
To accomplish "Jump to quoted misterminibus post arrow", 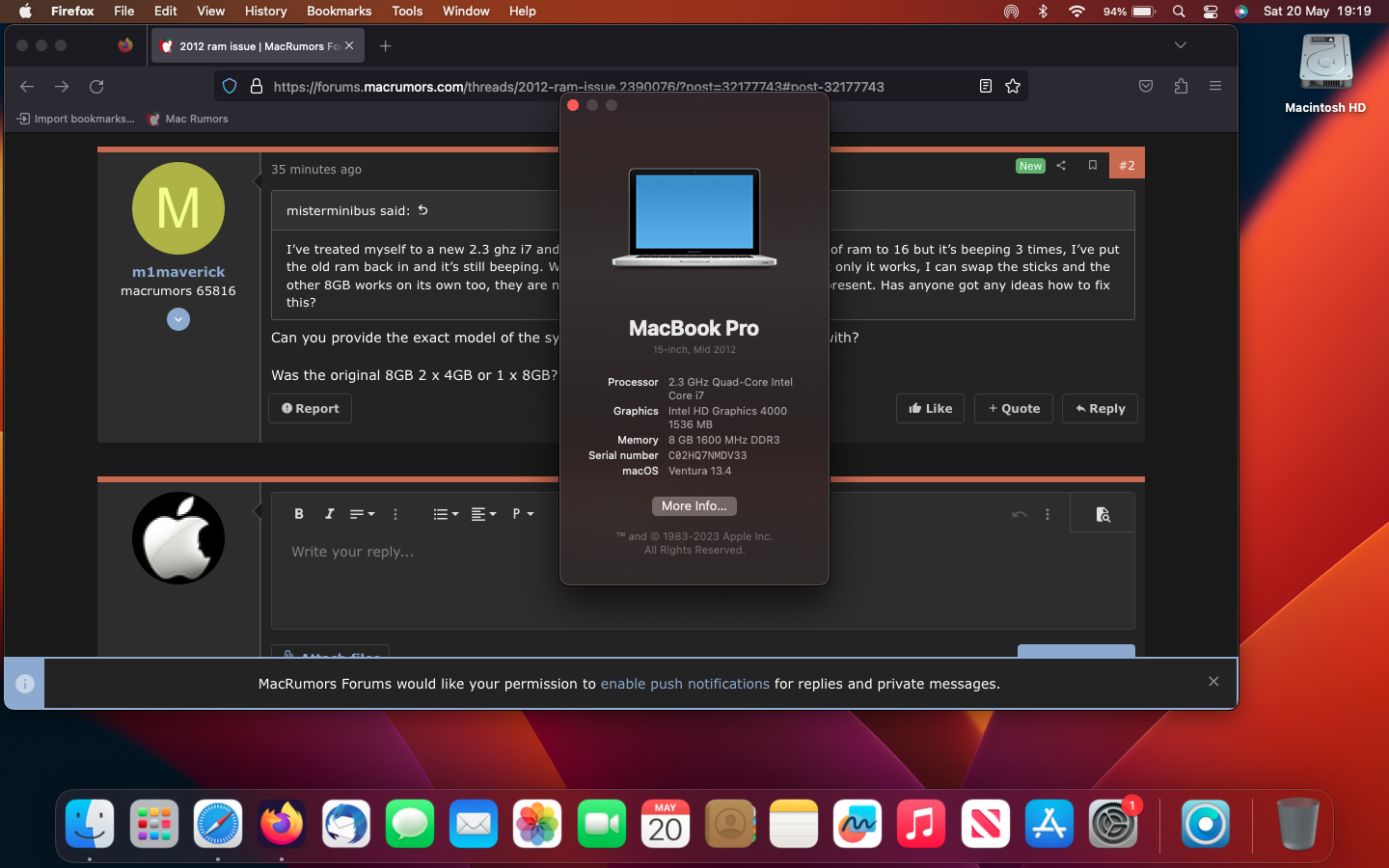I will (x=422, y=210).
